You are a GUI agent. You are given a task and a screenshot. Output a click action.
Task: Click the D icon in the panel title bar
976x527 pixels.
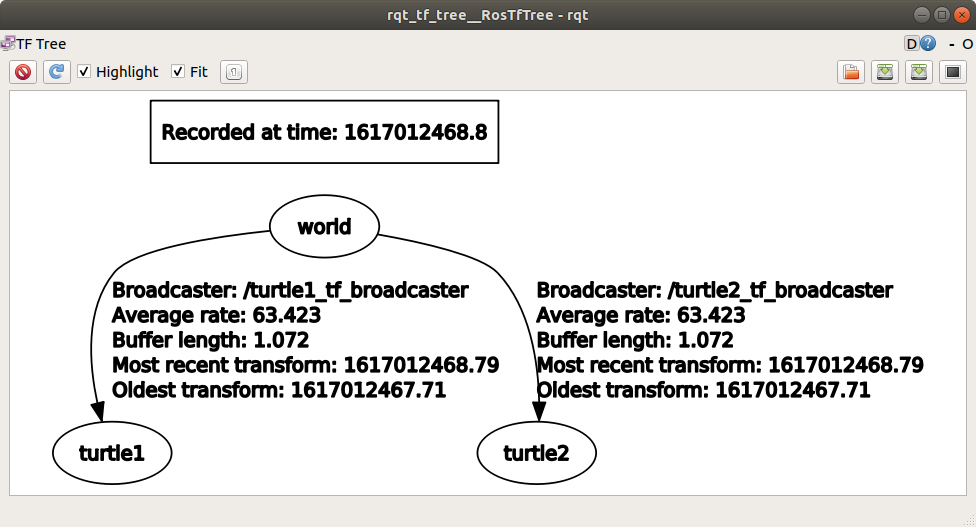911,44
